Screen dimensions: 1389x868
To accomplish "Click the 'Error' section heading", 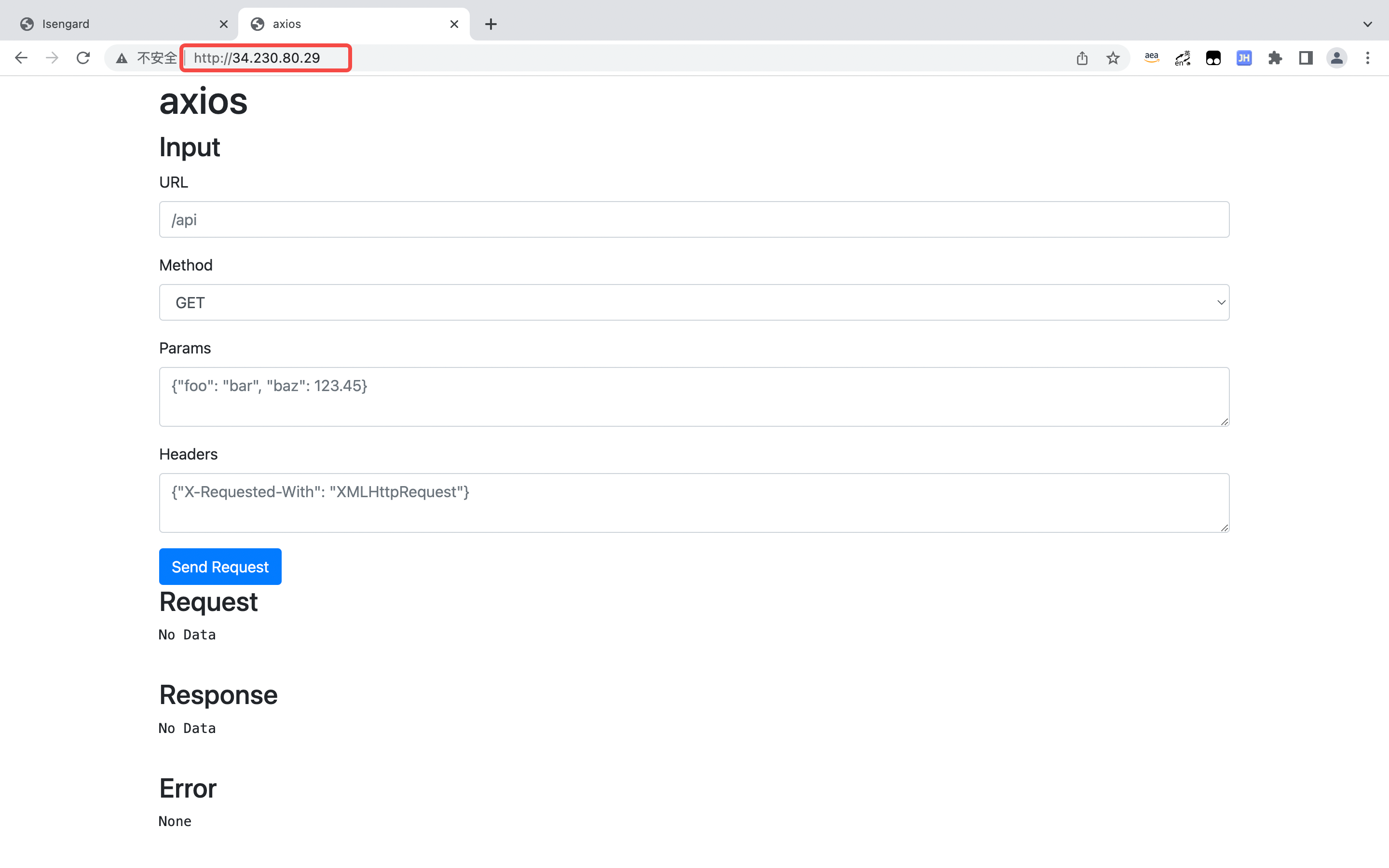I will tap(188, 789).
